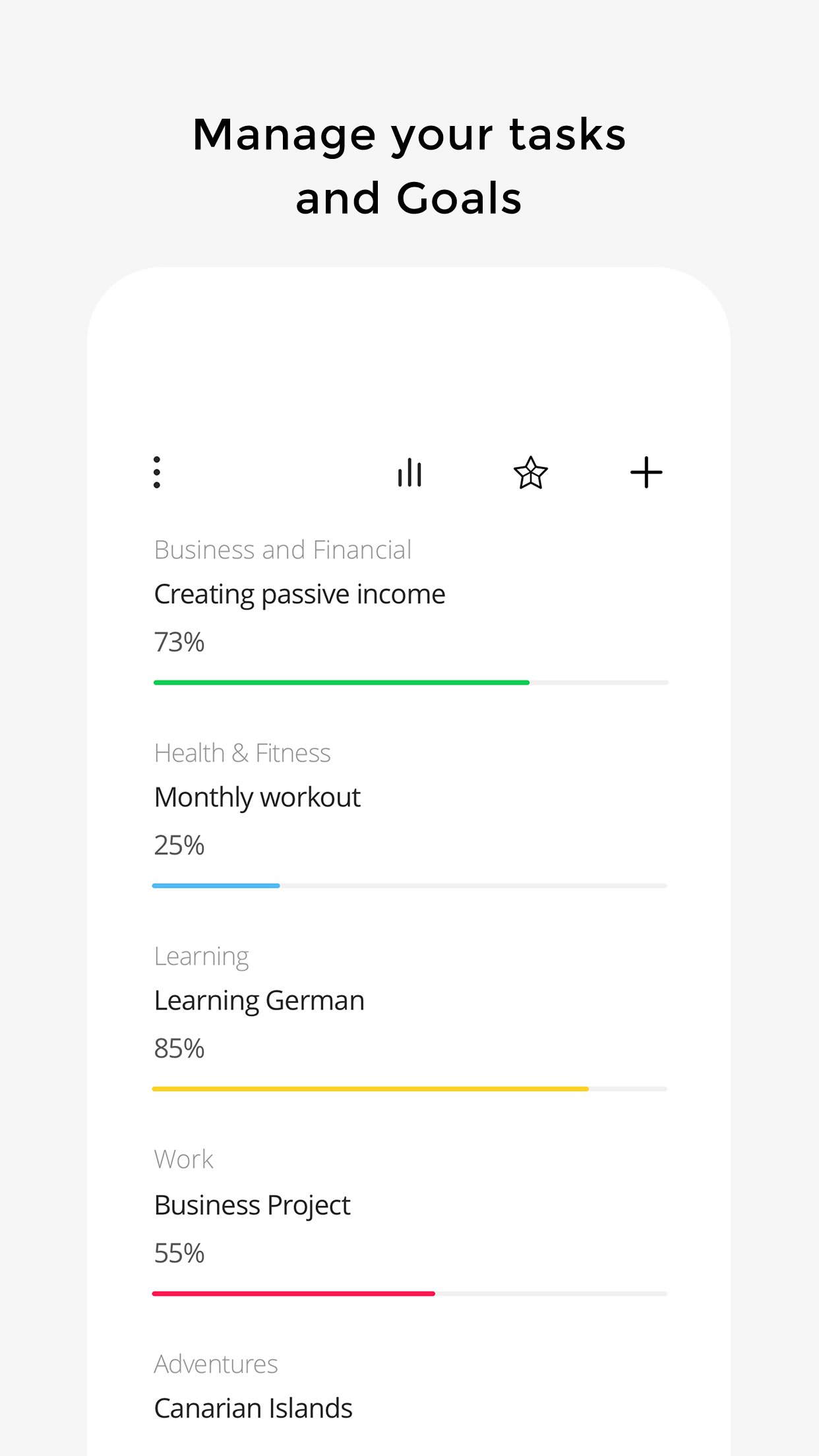819x1456 pixels.
Task: Tap the 85% progress value
Action: pos(179,1048)
